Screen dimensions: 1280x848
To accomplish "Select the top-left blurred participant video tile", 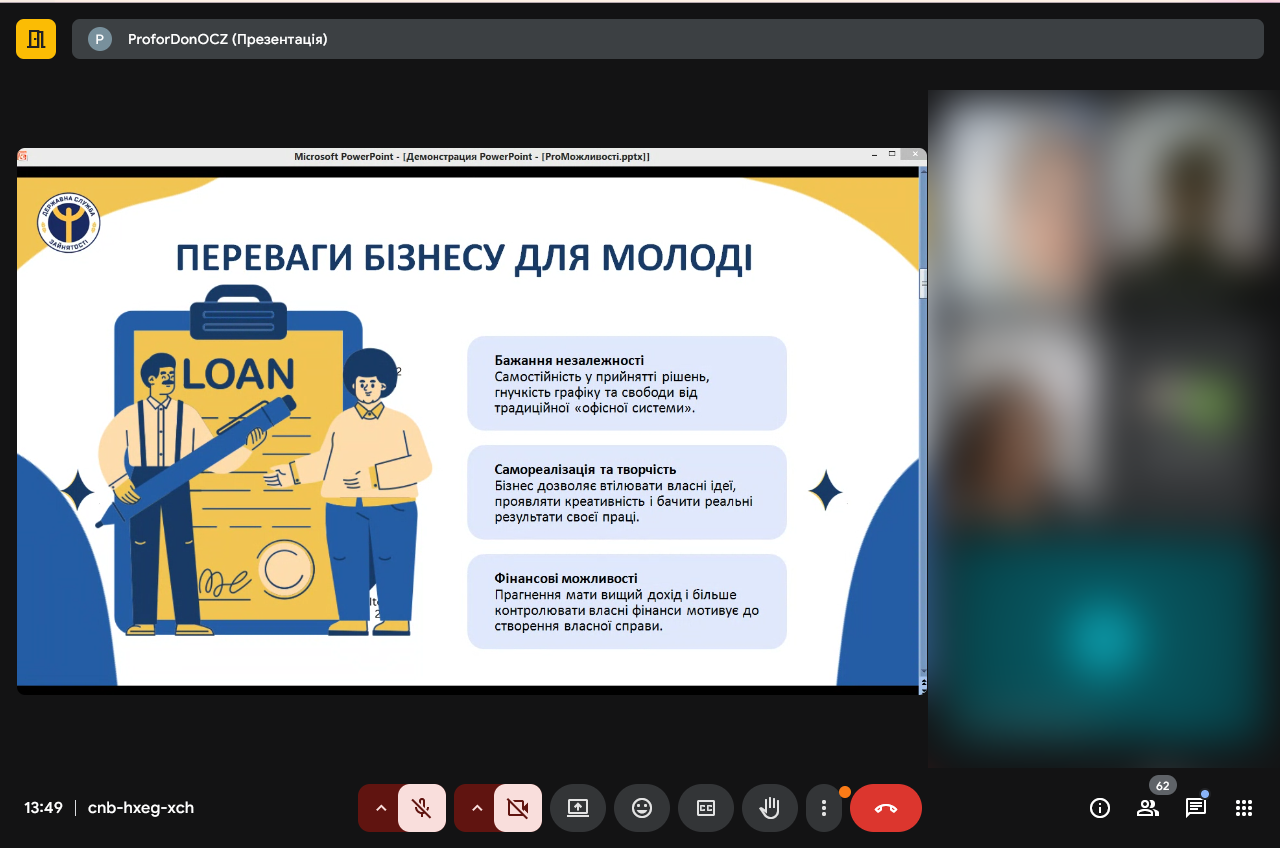I will (1015, 200).
